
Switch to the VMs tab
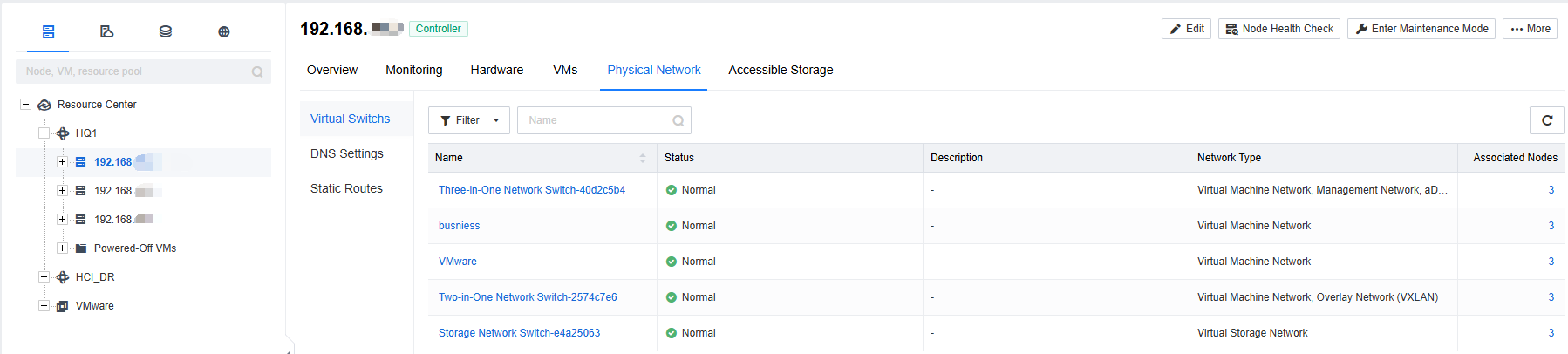pos(565,70)
